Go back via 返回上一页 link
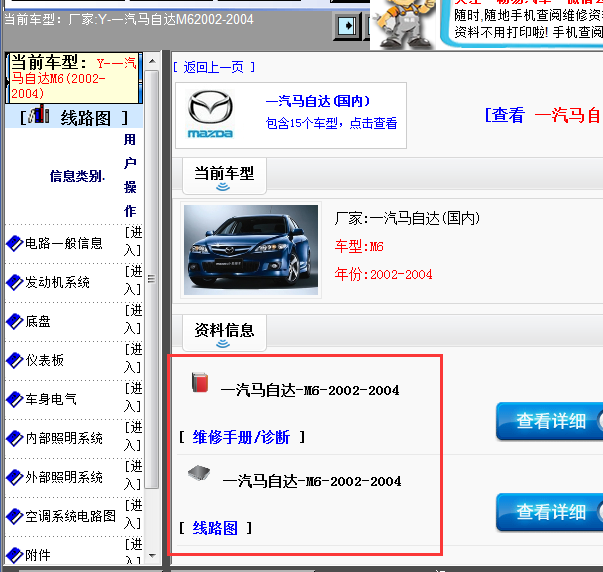 pos(214,67)
